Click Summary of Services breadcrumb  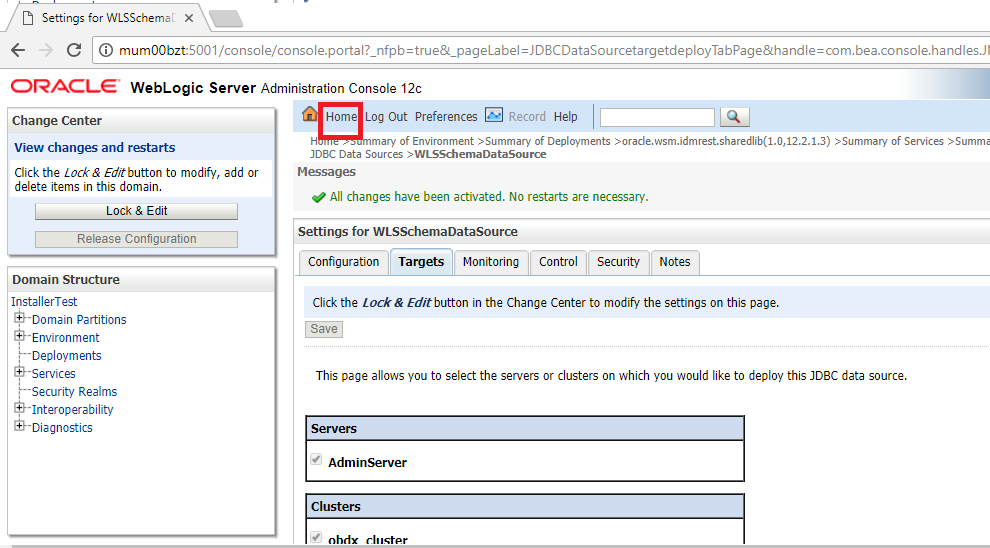pos(893,141)
